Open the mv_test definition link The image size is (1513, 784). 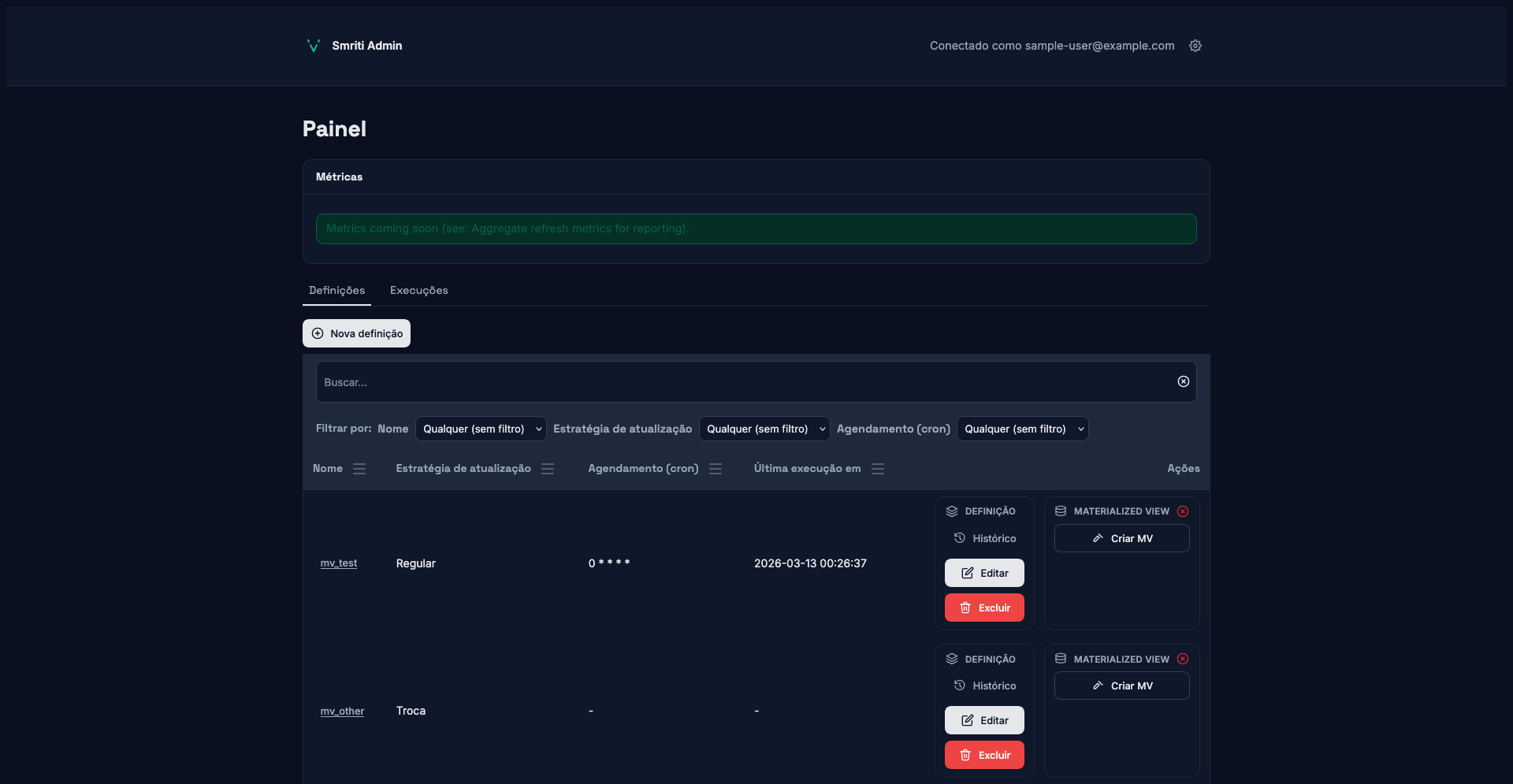[339, 563]
